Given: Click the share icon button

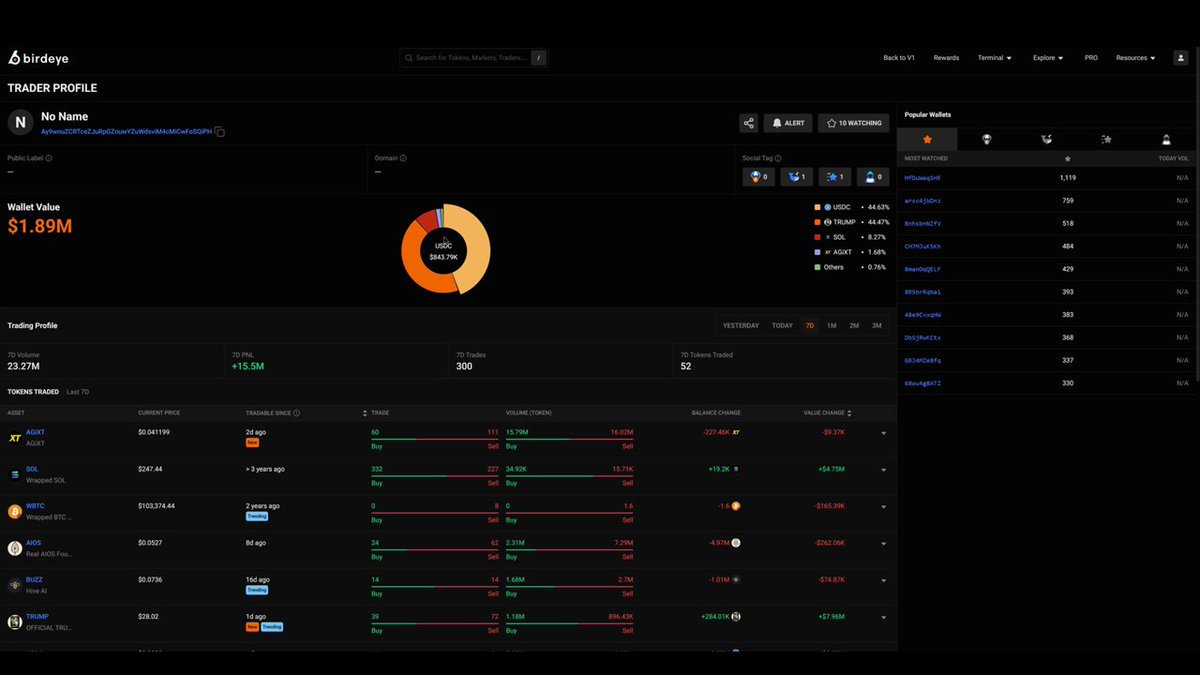Looking at the screenshot, I should pyautogui.click(x=748, y=123).
